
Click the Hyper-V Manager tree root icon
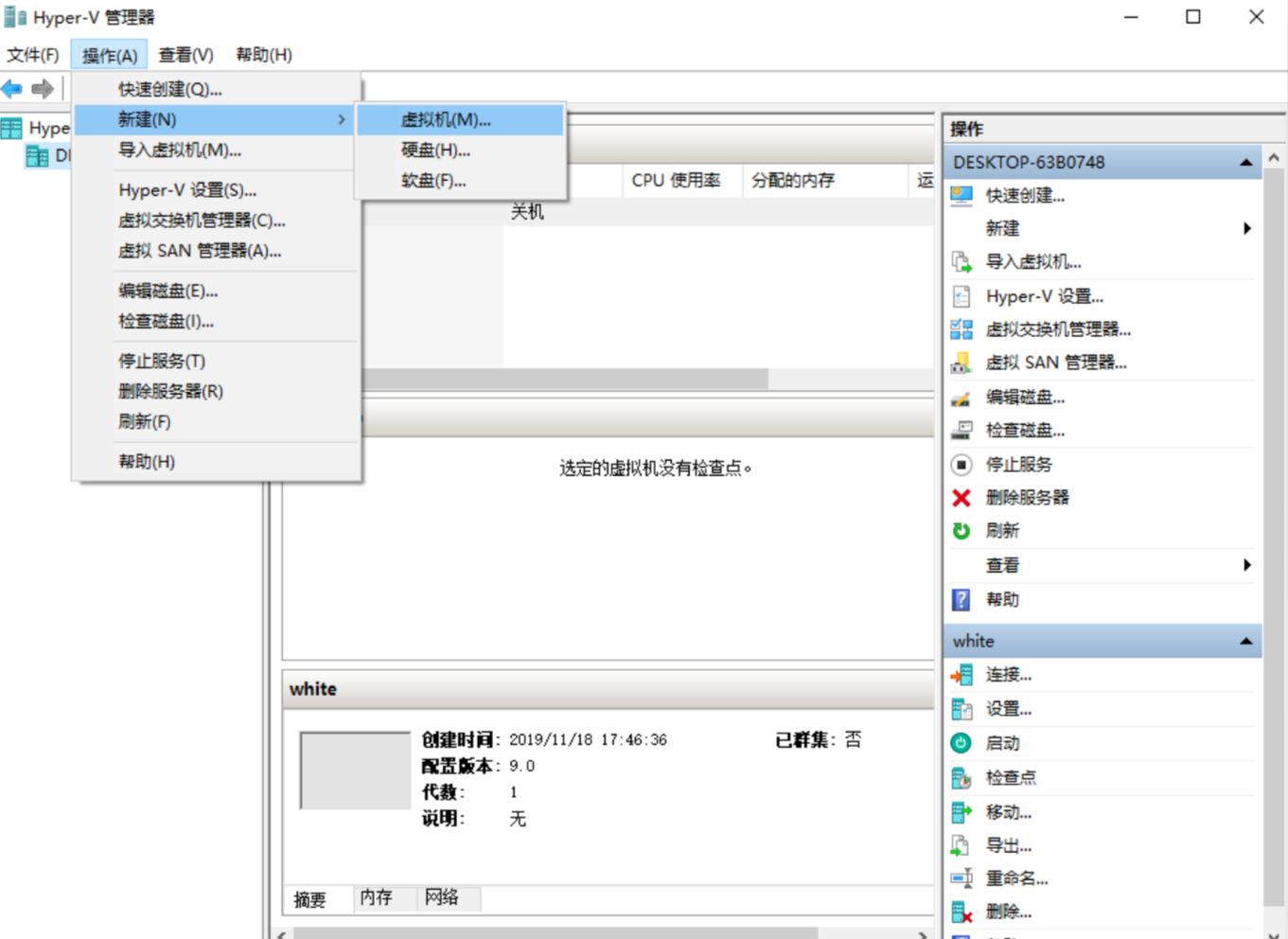pyautogui.click(x=11, y=128)
